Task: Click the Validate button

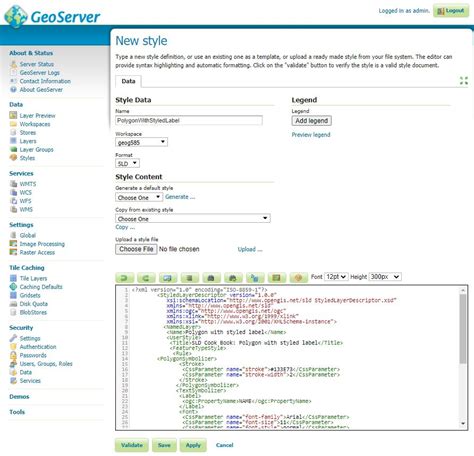Action: [x=132, y=445]
